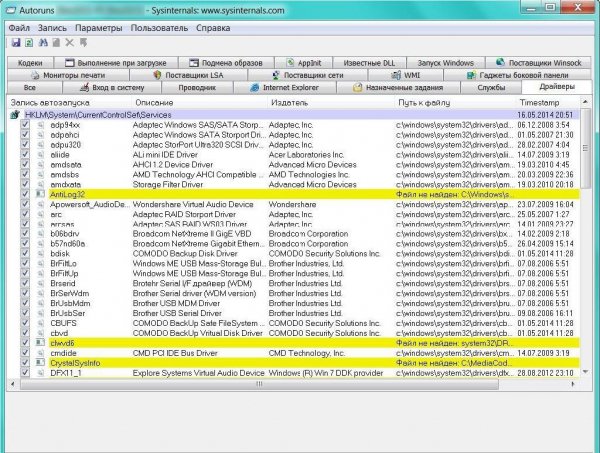Viewport: 600px width, 453px height.
Task: Open the Кодеки tab
Action: click(30, 63)
